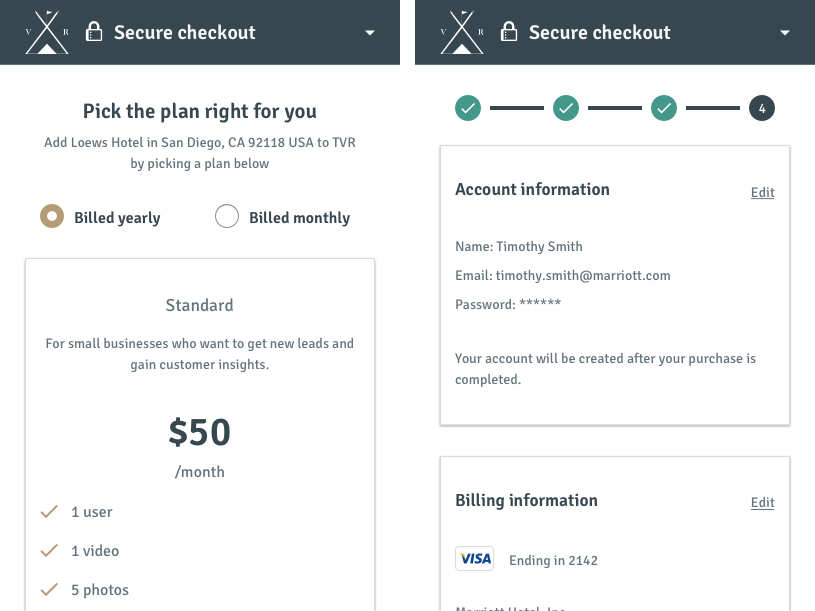Expand the left Secure checkout dropdown arrow

[x=370, y=33]
